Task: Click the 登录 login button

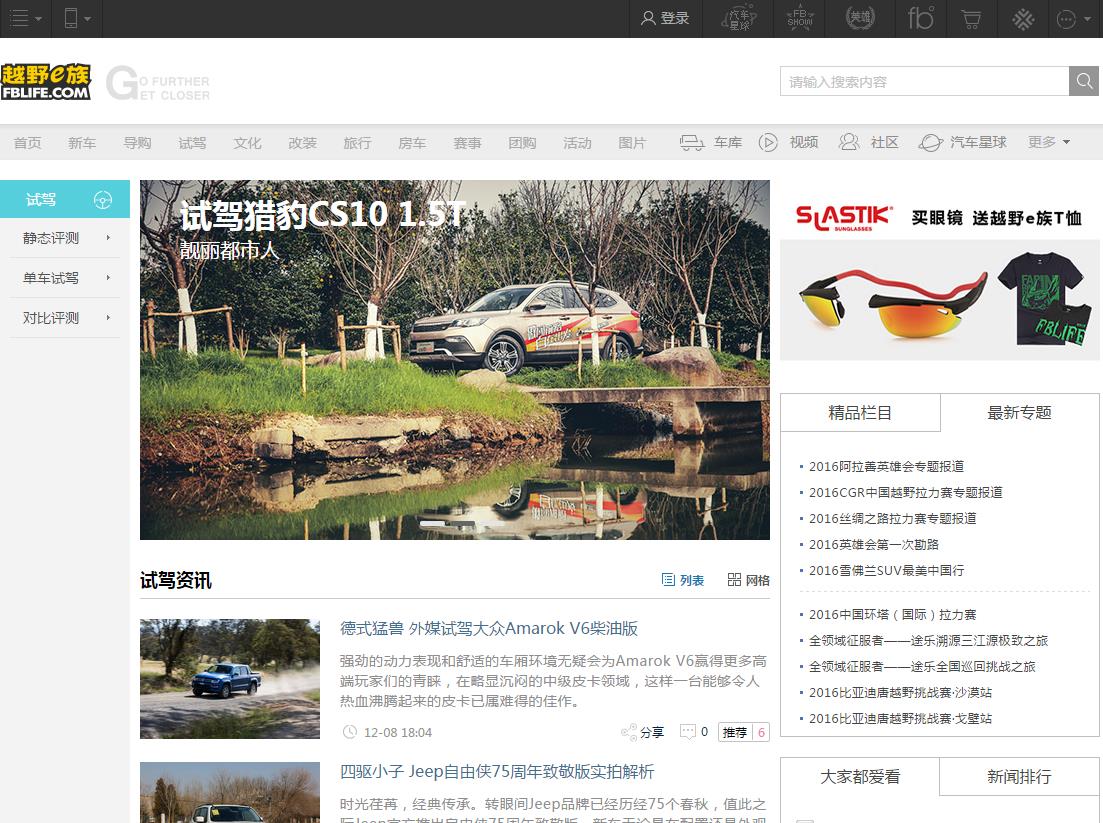Action: tap(665, 18)
